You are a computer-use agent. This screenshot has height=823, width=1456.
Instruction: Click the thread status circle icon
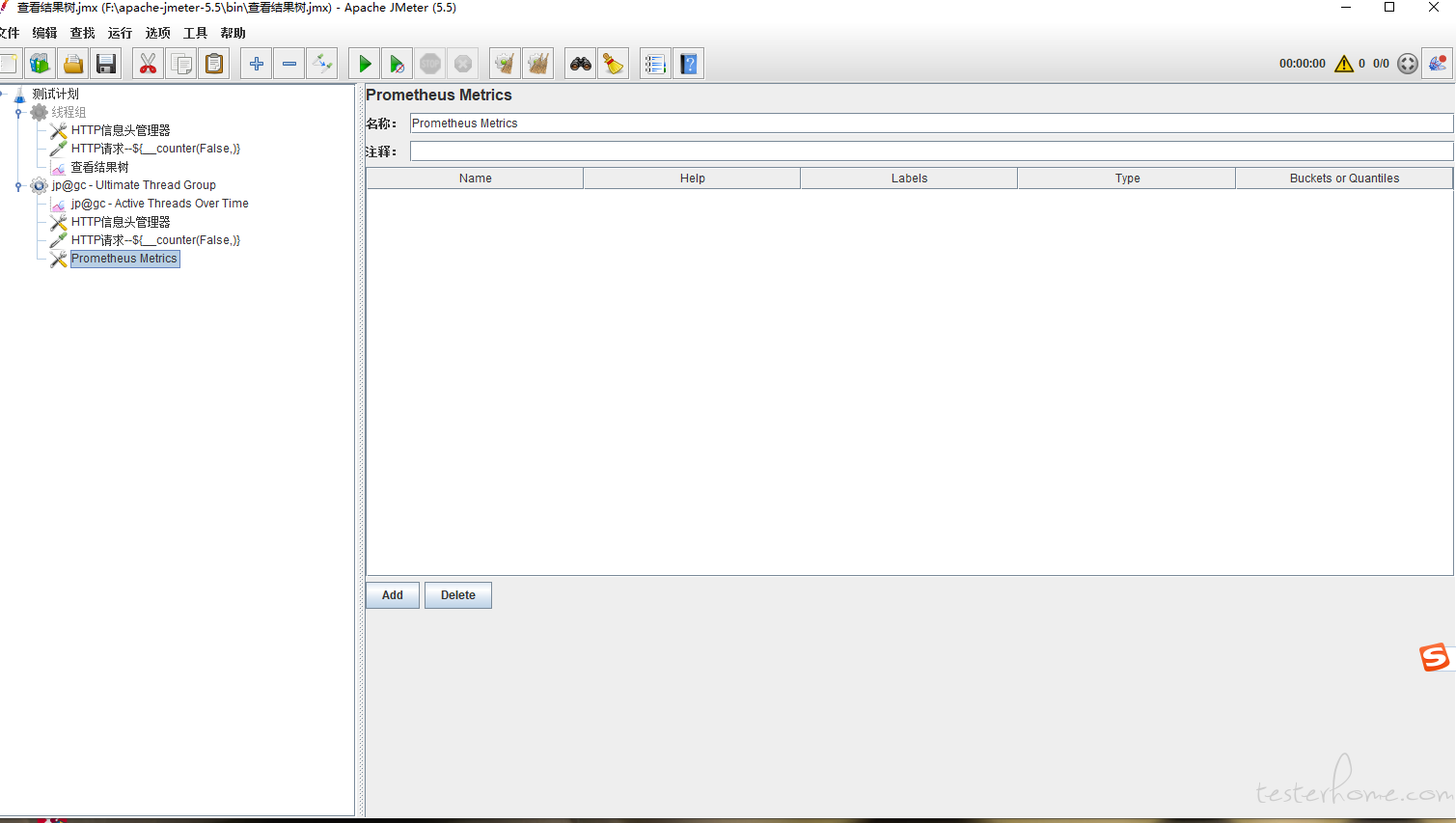tap(1408, 64)
